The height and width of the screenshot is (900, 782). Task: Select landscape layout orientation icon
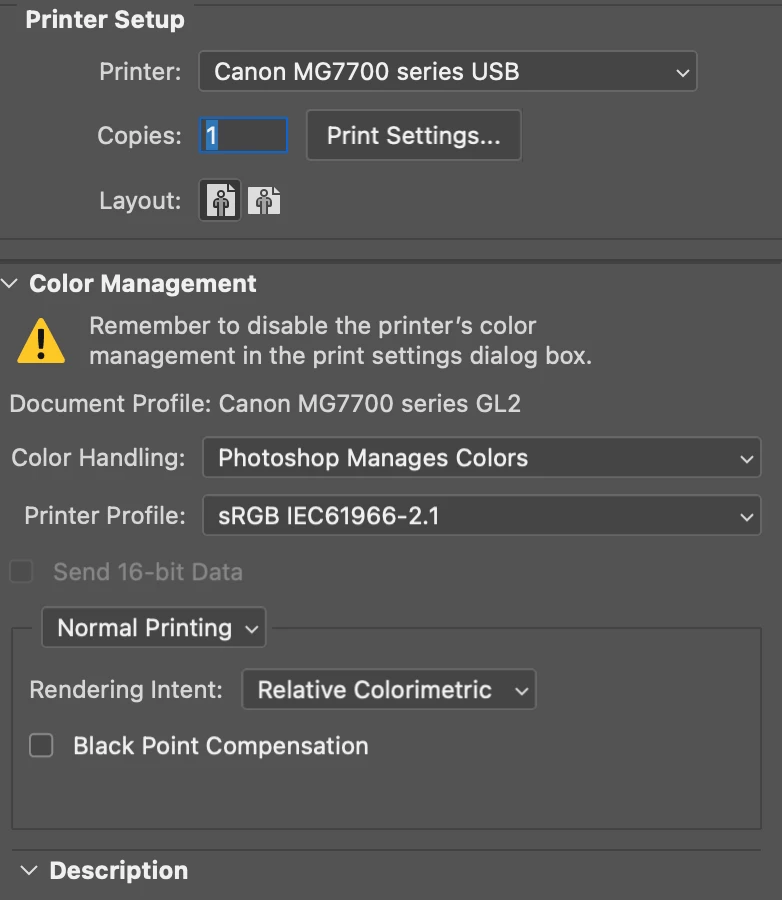coord(264,201)
